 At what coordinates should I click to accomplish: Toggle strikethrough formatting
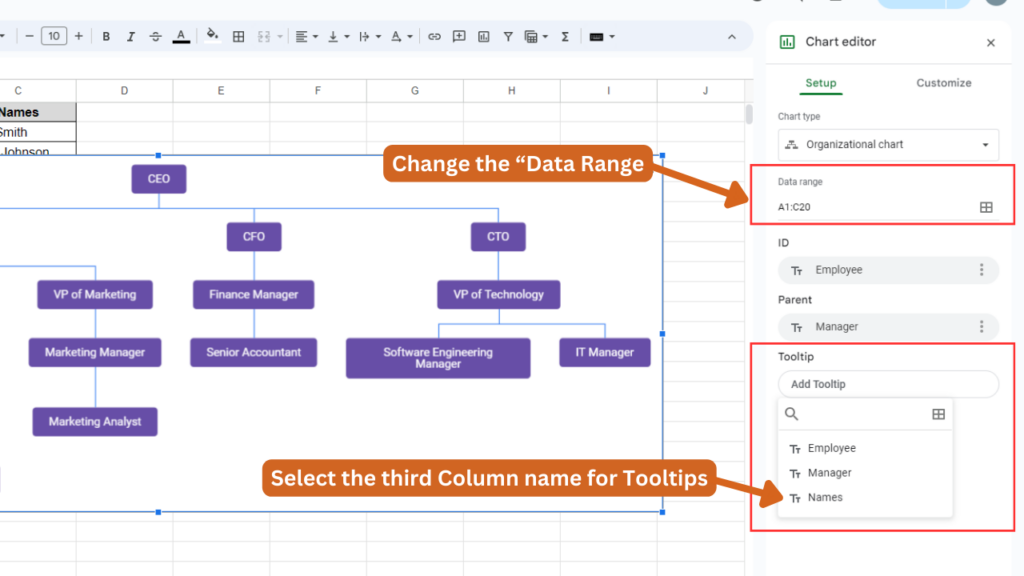(155, 36)
